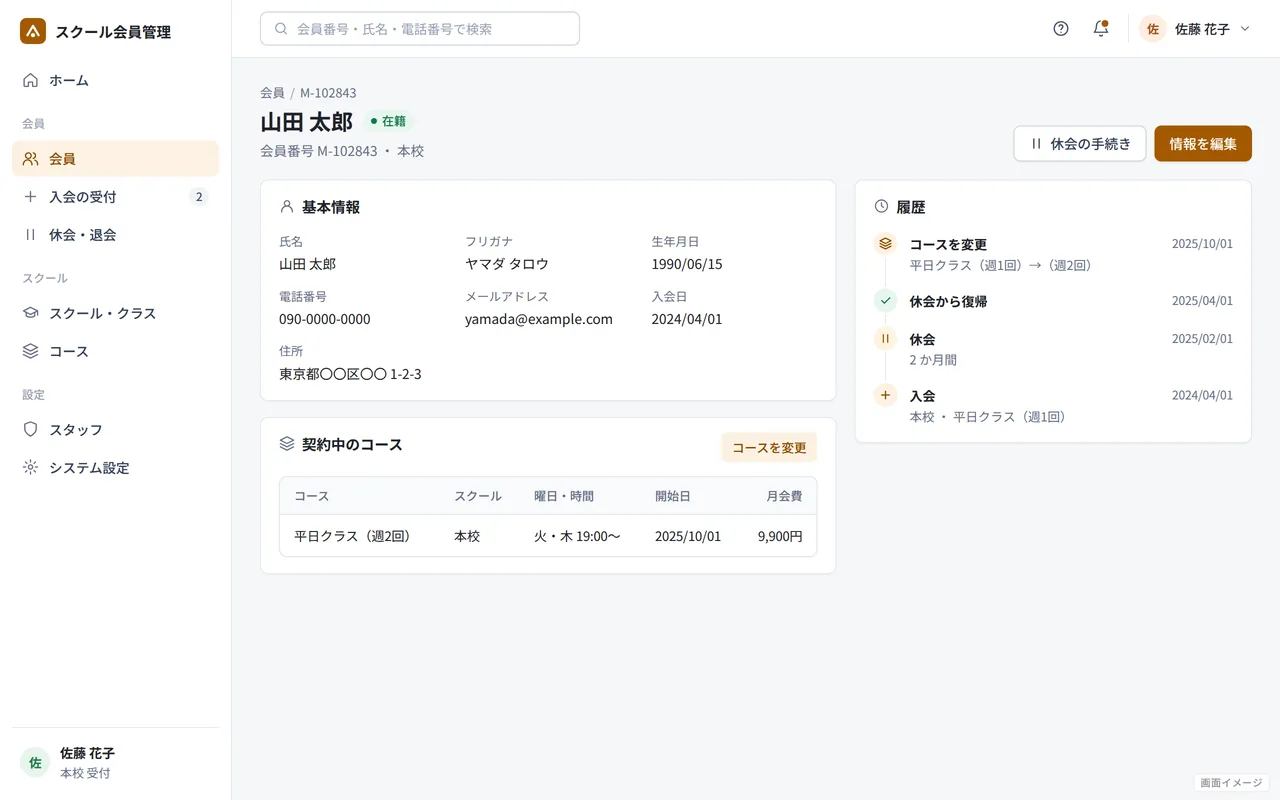Click history date 2025/04/01

(1202, 301)
